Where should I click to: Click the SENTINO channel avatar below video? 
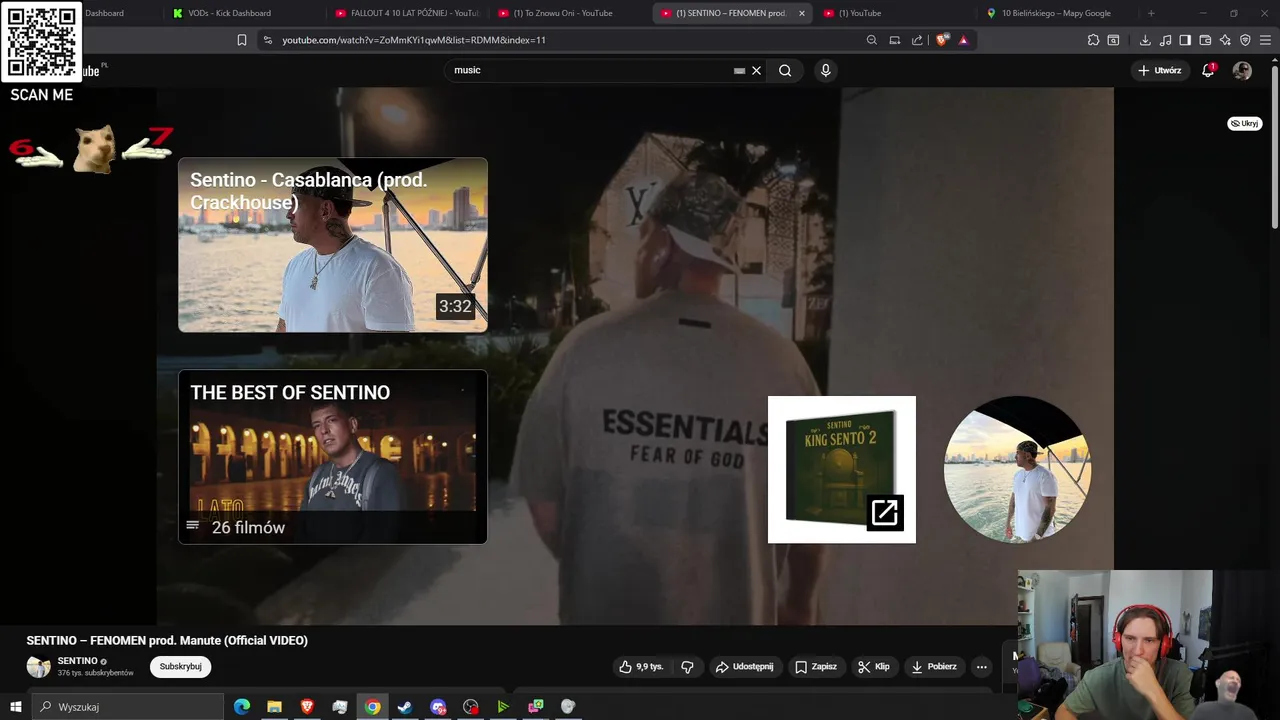click(x=38, y=666)
